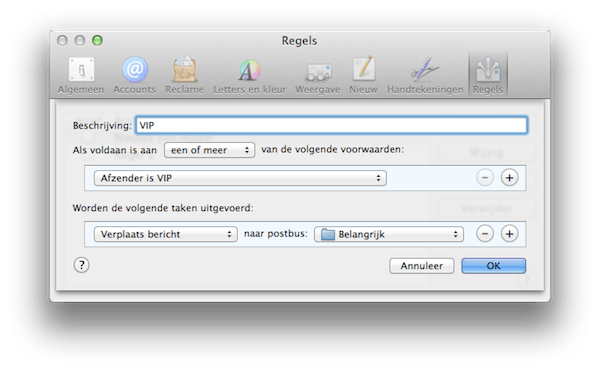
Task: Open the Handtekeningen signatures pane
Action: 425,75
